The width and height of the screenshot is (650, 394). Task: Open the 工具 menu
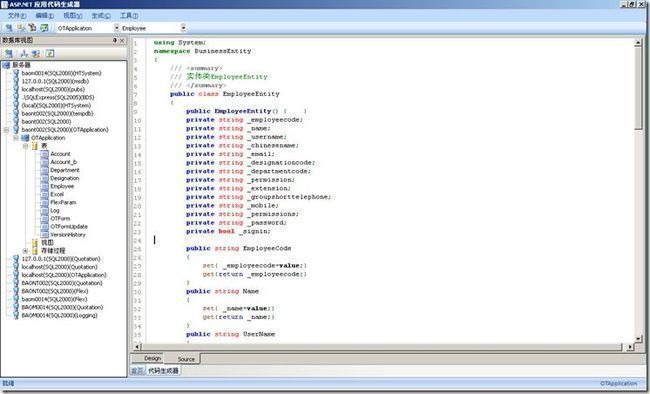[x=129, y=16]
